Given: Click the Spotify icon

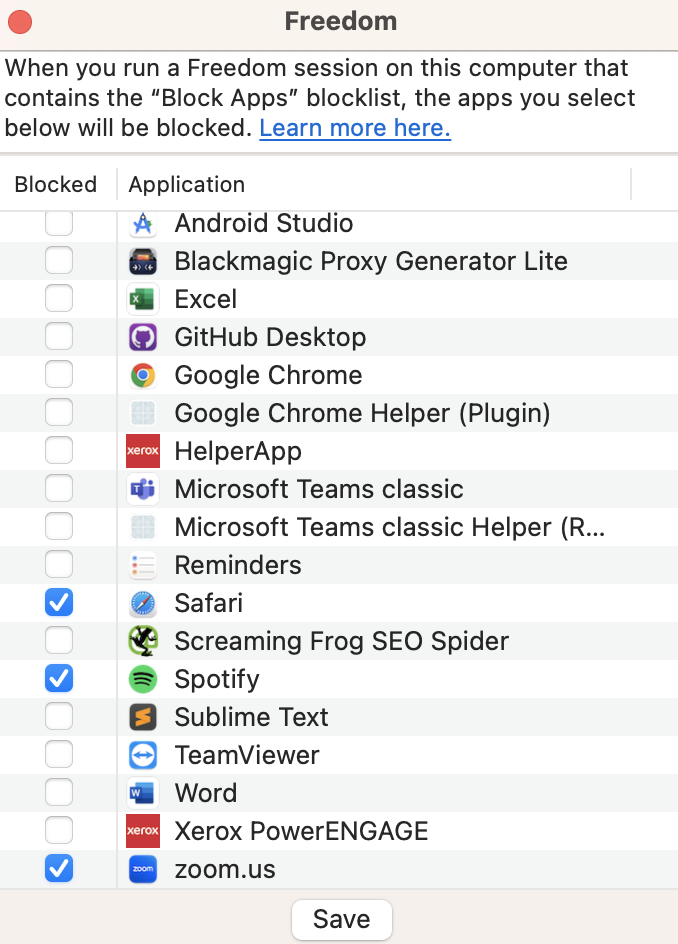Looking at the screenshot, I should [x=143, y=679].
